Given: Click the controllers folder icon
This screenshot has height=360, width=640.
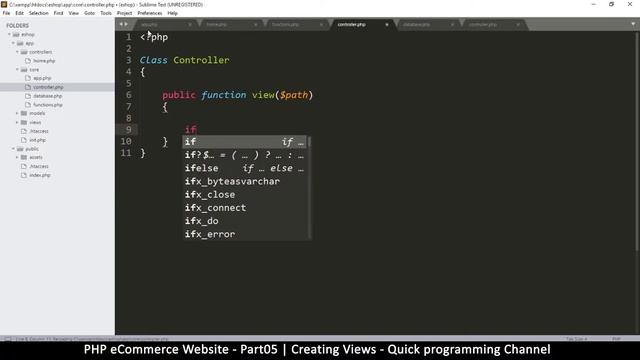Looking at the screenshot, I should [24, 52].
